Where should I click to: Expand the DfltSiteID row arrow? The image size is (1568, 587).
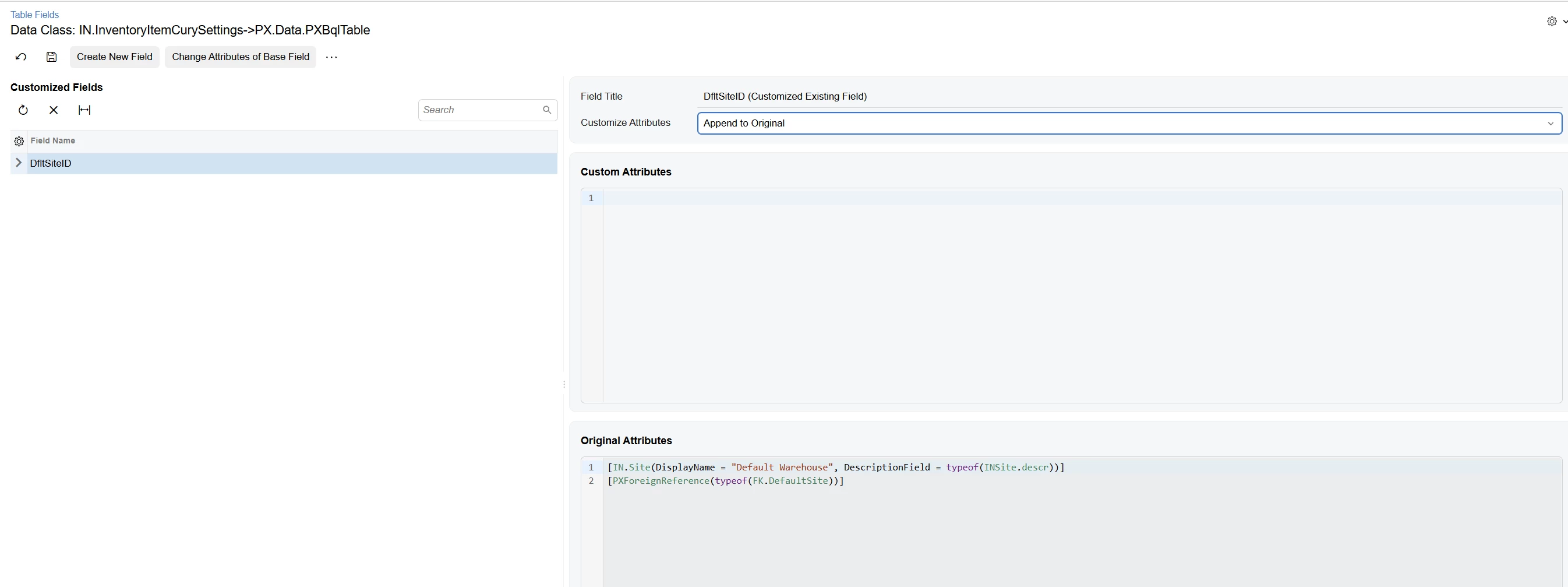click(x=18, y=163)
